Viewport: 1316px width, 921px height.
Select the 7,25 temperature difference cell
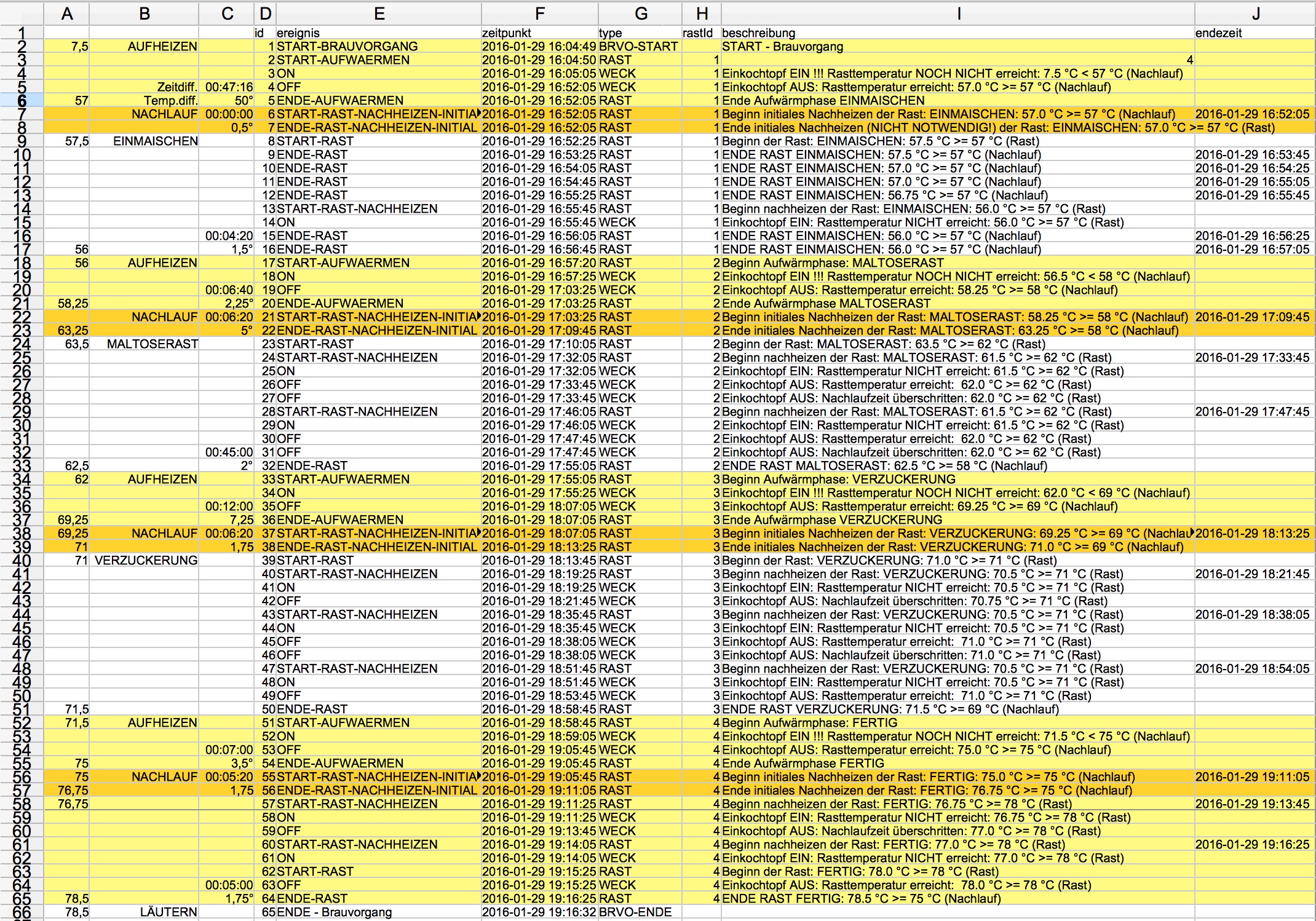tap(227, 520)
